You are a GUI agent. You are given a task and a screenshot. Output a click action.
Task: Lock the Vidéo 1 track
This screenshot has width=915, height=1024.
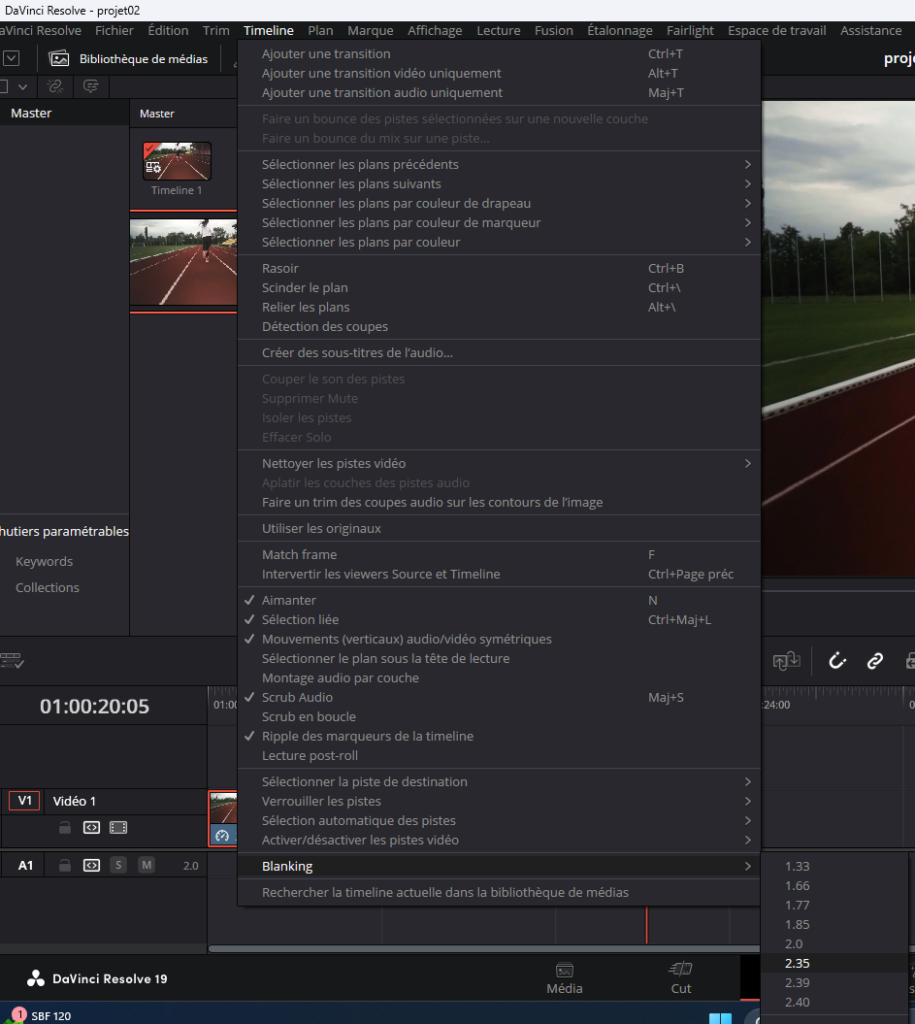[x=64, y=828]
